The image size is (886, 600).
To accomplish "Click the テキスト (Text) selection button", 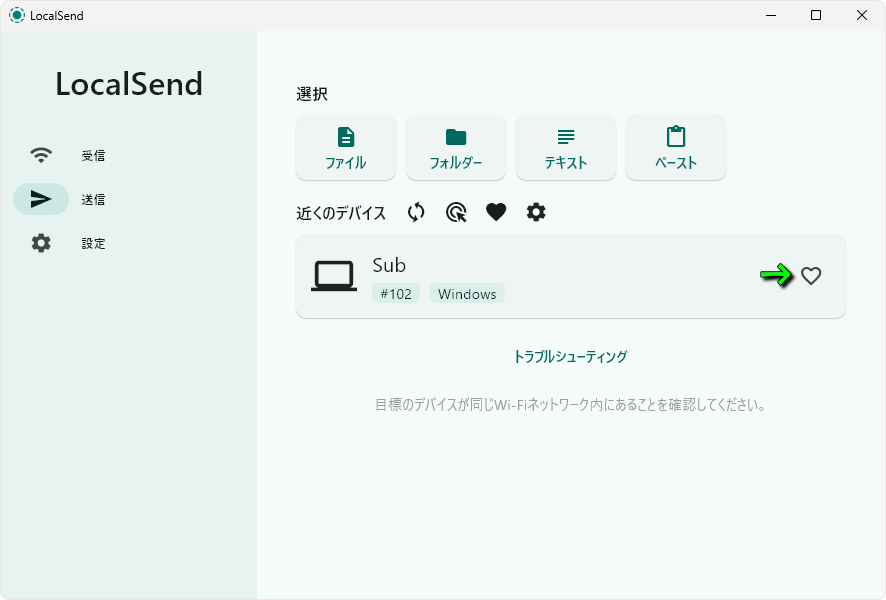I will pos(566,148).
